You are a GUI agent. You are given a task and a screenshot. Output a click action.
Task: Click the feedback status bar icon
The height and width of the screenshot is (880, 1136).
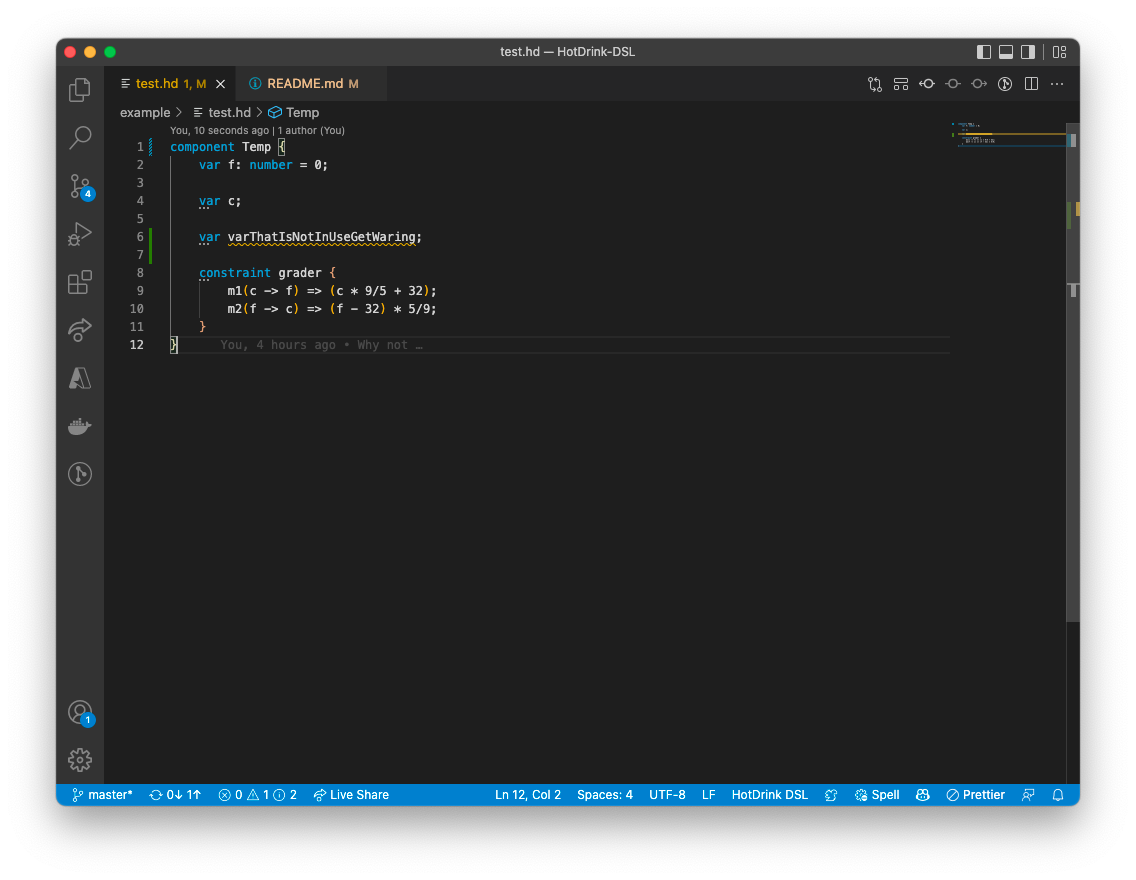1028,795
